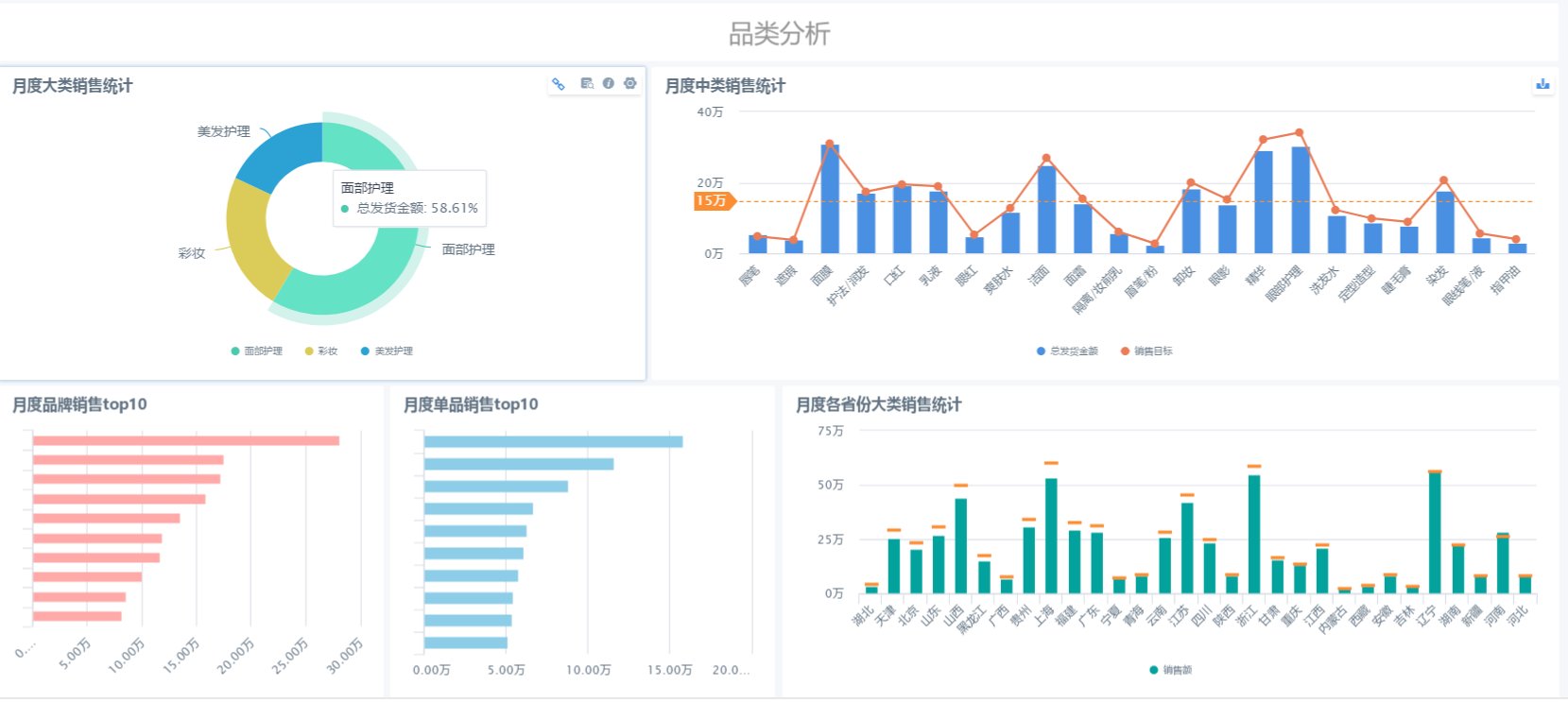
Task: Click the longest pink bar in 品牌 top10
Action: [x=186, y=440]
